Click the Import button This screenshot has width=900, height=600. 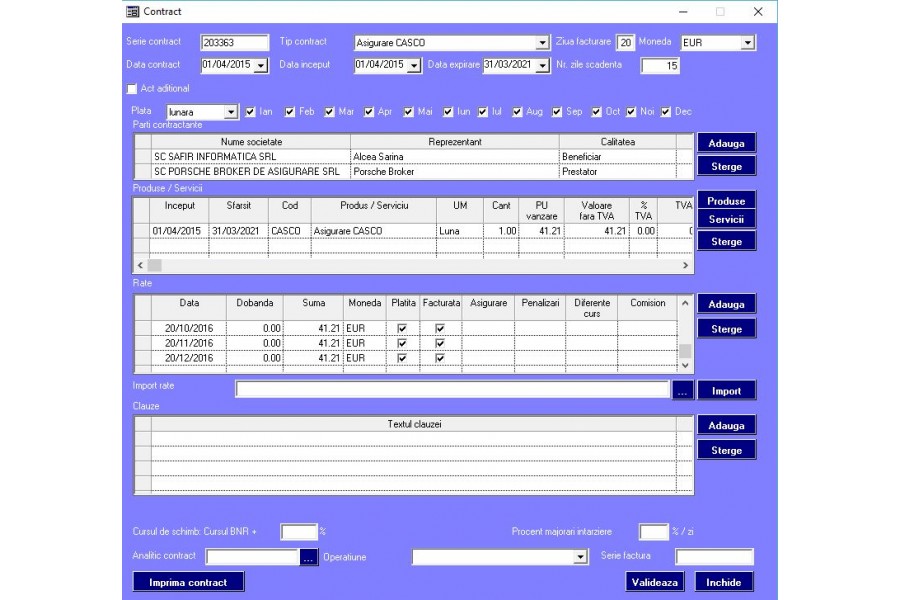click(726, 390)
